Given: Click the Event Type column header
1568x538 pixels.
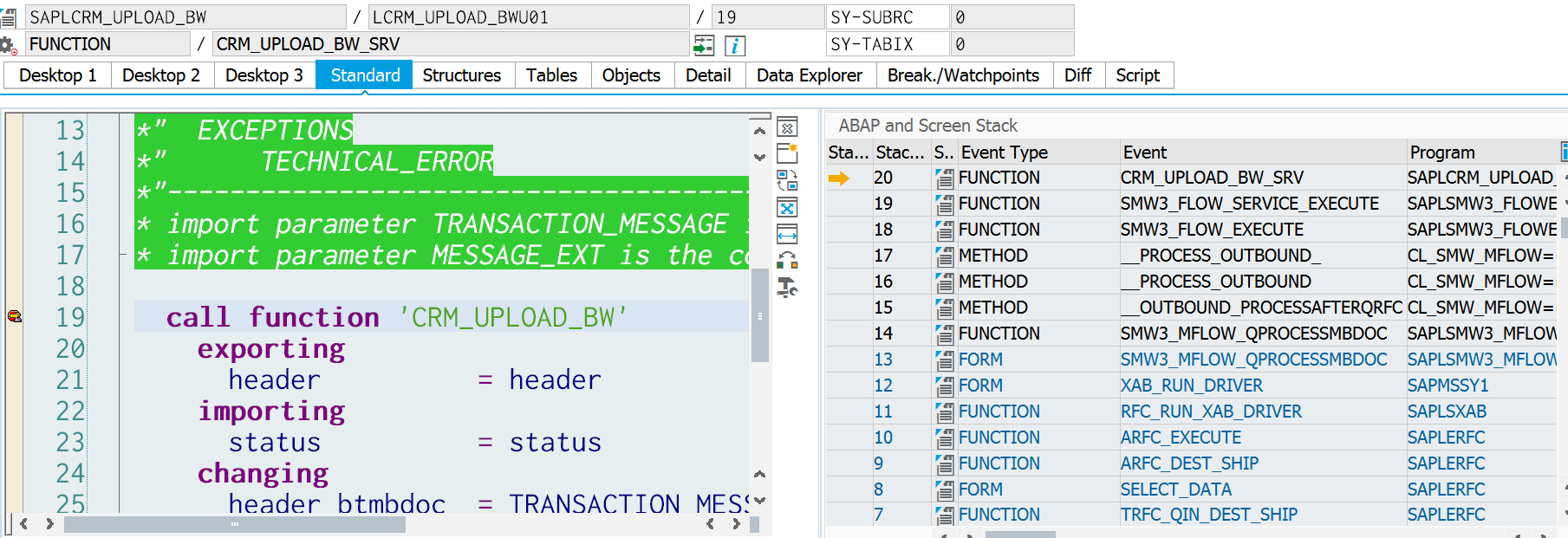Looking at the screenshot, I should click(1038, 152).
